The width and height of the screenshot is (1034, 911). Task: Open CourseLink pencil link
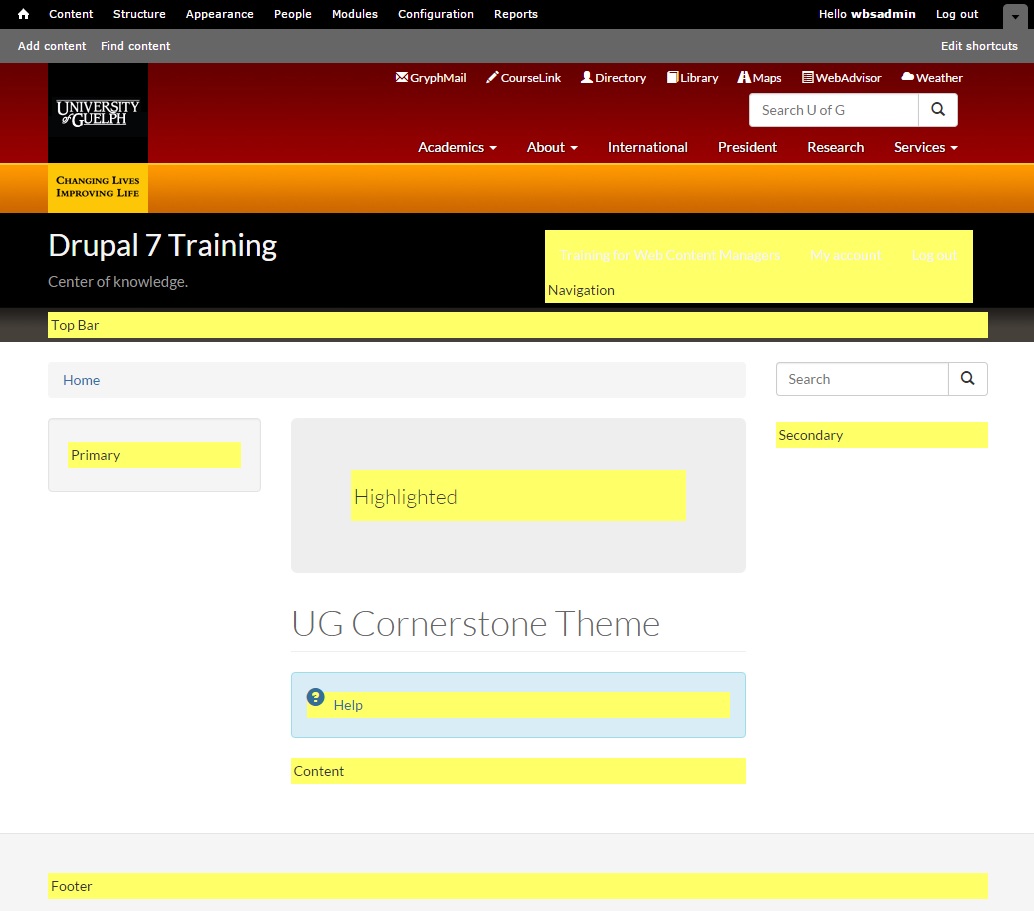click(524, 78)
